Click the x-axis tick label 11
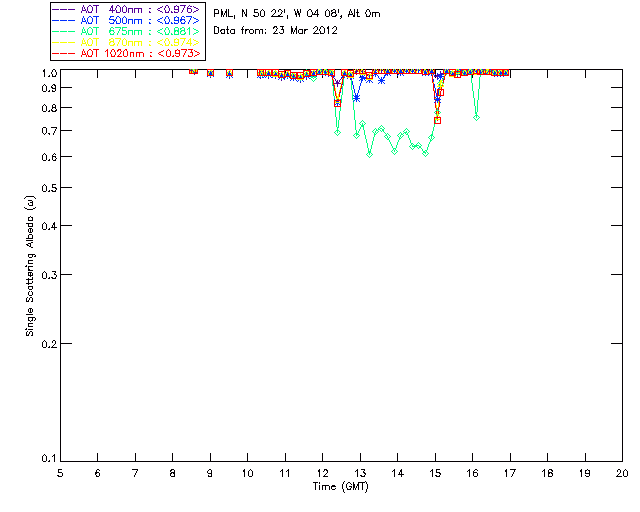This screenshot has height=512, width=640. click(x=285, y=473)
